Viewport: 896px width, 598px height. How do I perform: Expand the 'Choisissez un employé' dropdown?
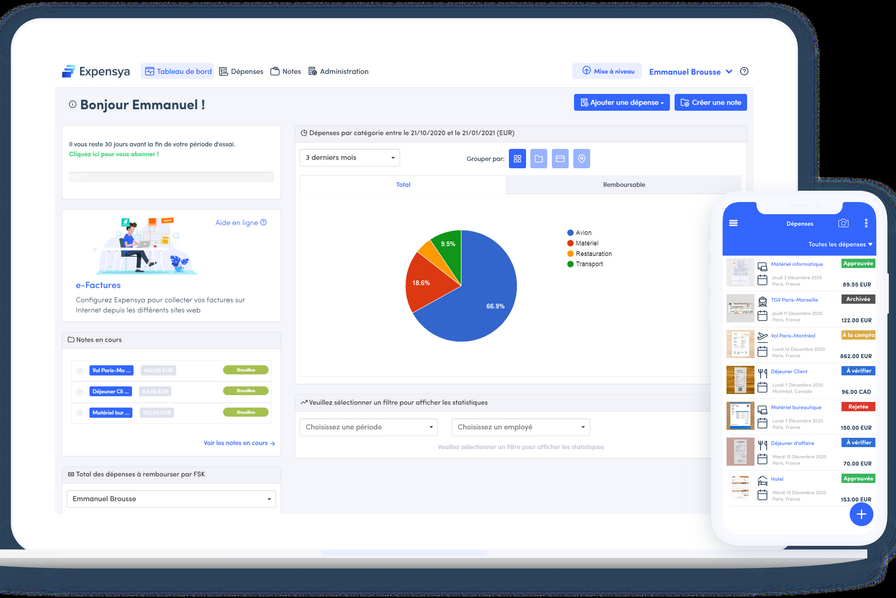(x=519, y=427)
